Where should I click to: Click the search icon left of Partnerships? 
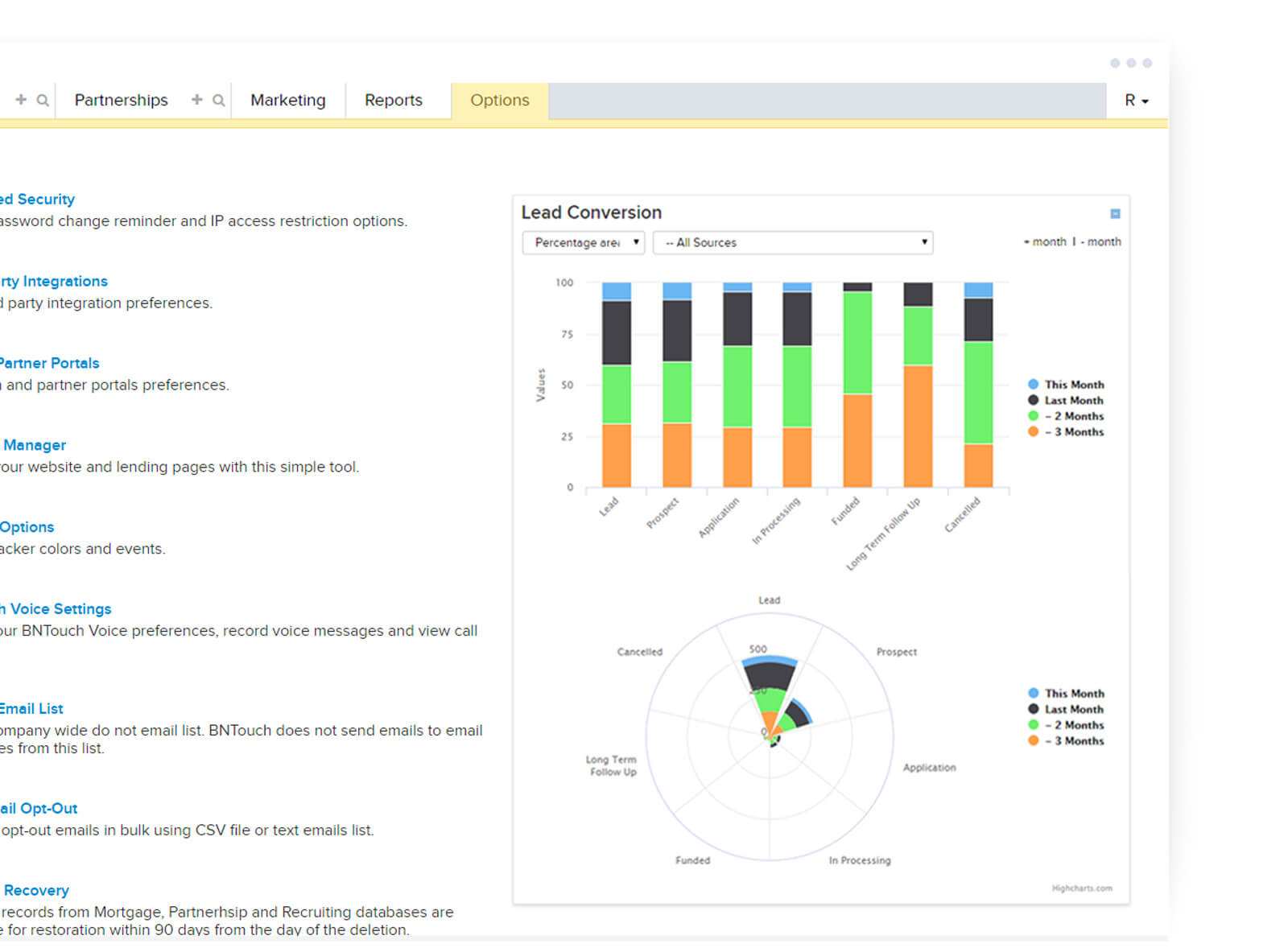[43, 101]
